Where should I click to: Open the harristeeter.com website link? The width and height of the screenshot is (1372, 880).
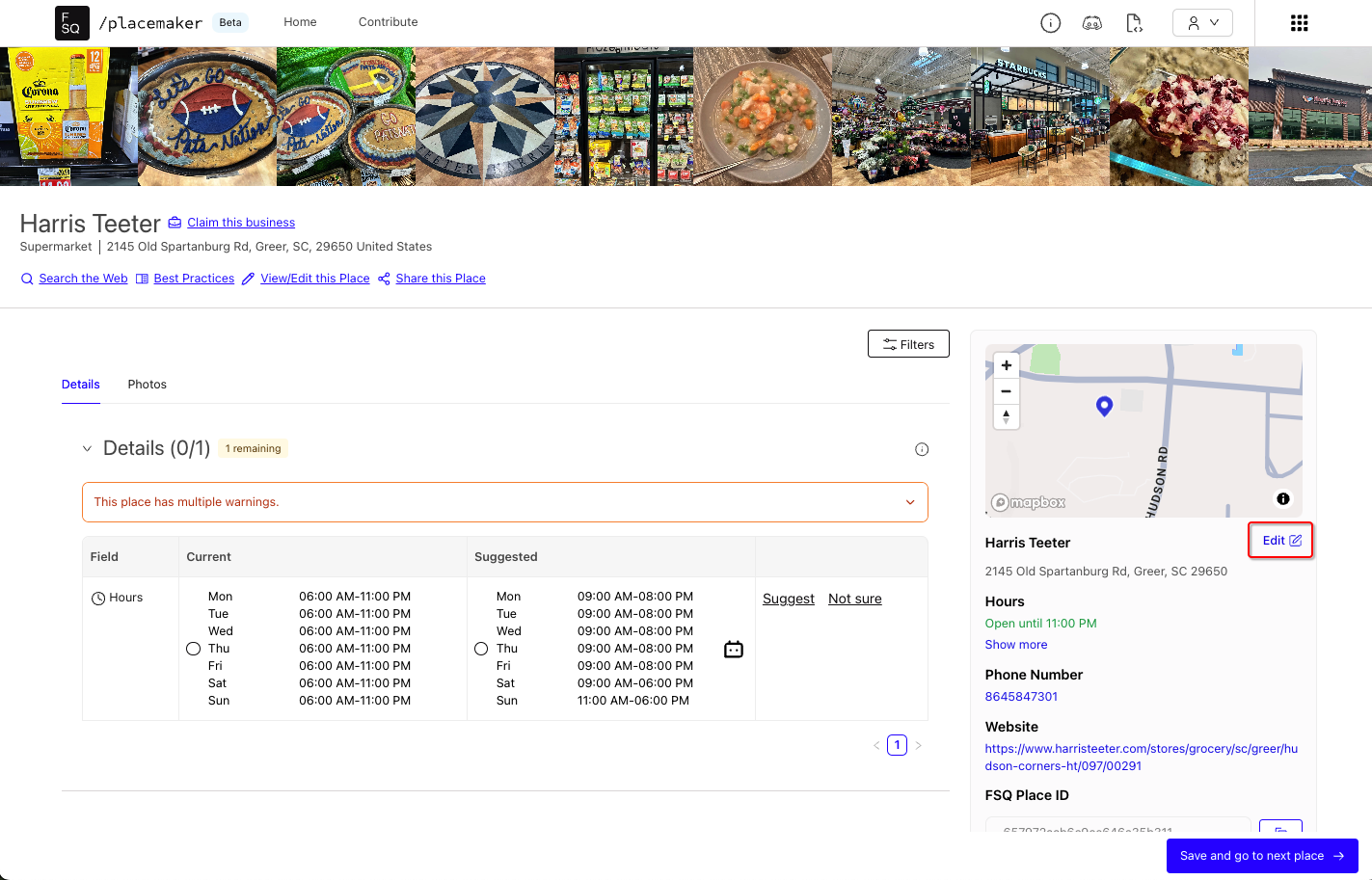(x=1142, y=758)
